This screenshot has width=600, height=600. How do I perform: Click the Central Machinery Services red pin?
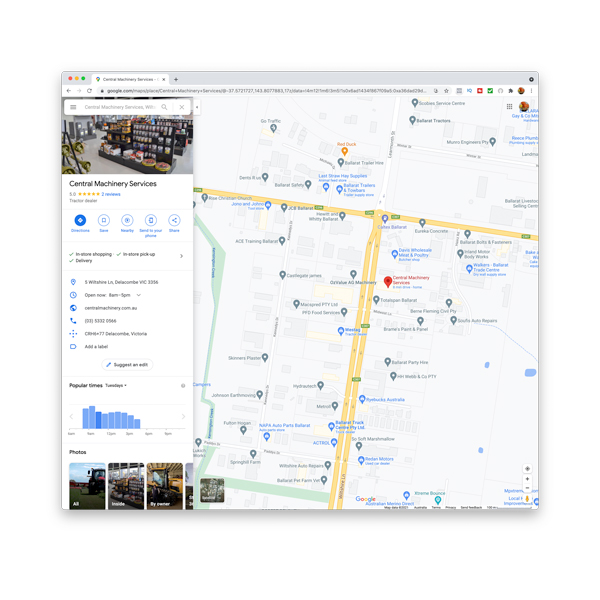388,282
